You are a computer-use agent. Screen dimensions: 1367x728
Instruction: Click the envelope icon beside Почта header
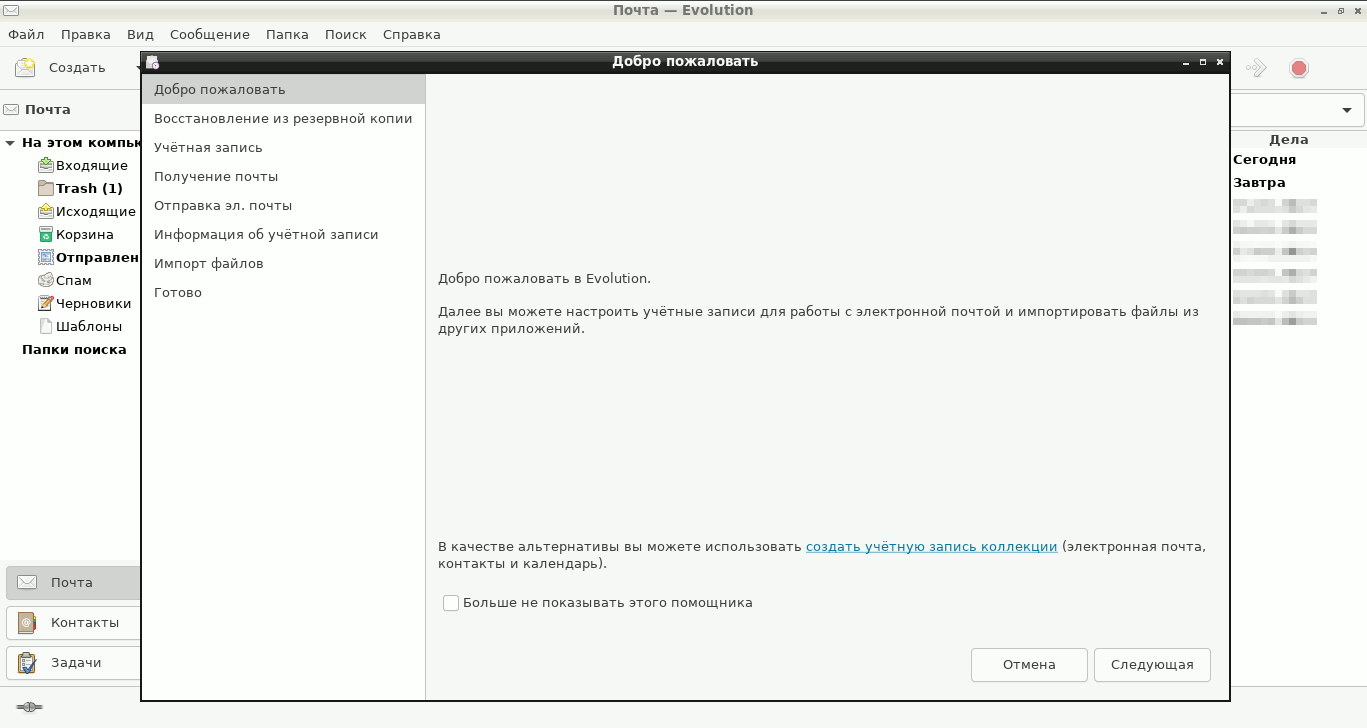pyautogui.click(x=12, y=109)
